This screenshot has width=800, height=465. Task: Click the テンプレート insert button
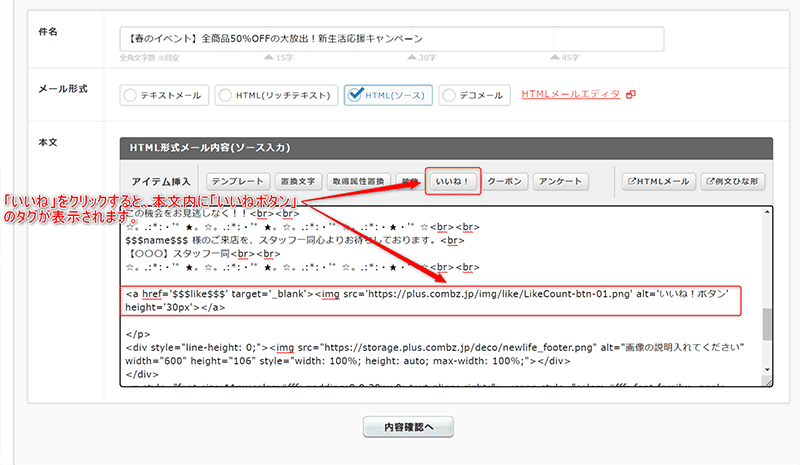[238, 182]
